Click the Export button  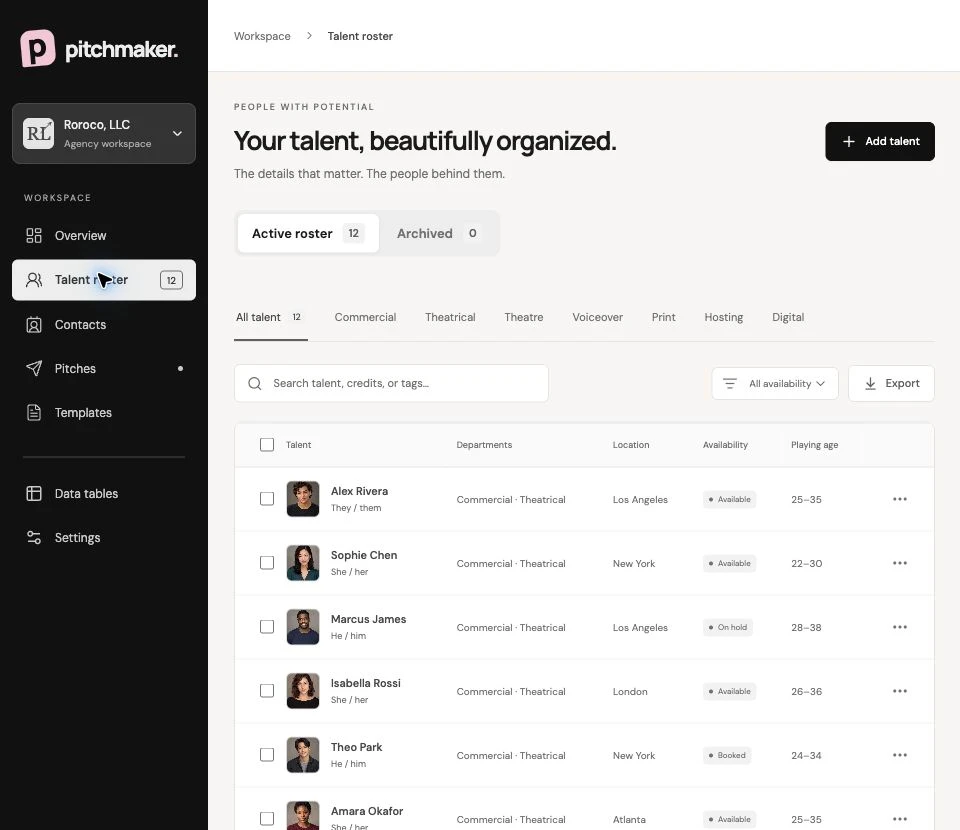pos(891,383)
